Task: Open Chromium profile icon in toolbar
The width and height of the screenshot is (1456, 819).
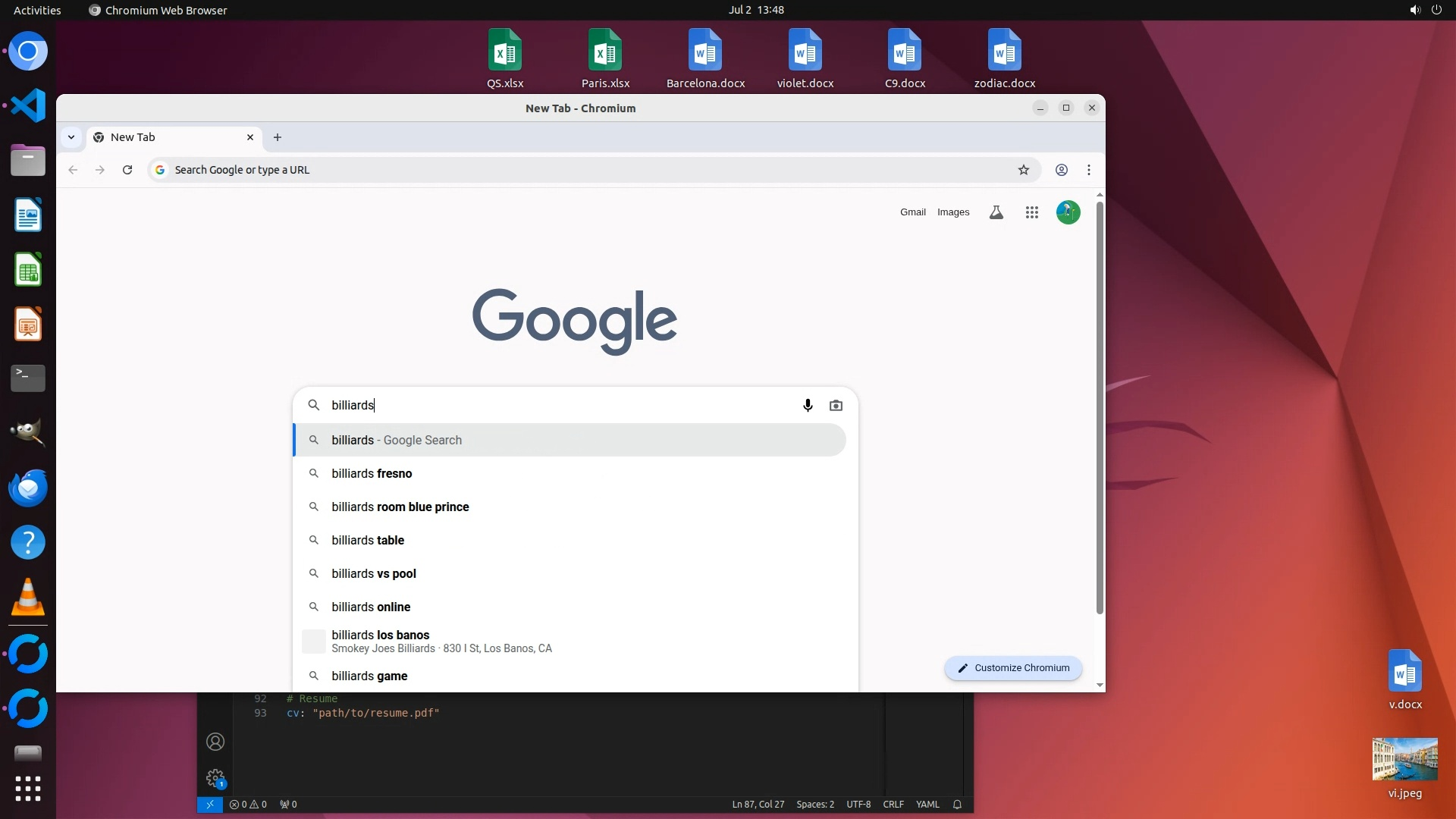Action: tap(1061, 170)
